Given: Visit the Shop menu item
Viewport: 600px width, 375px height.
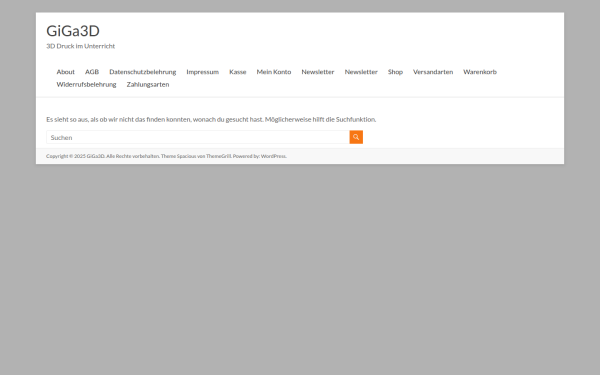Looking at the screenshot, I should pos(395,72).
